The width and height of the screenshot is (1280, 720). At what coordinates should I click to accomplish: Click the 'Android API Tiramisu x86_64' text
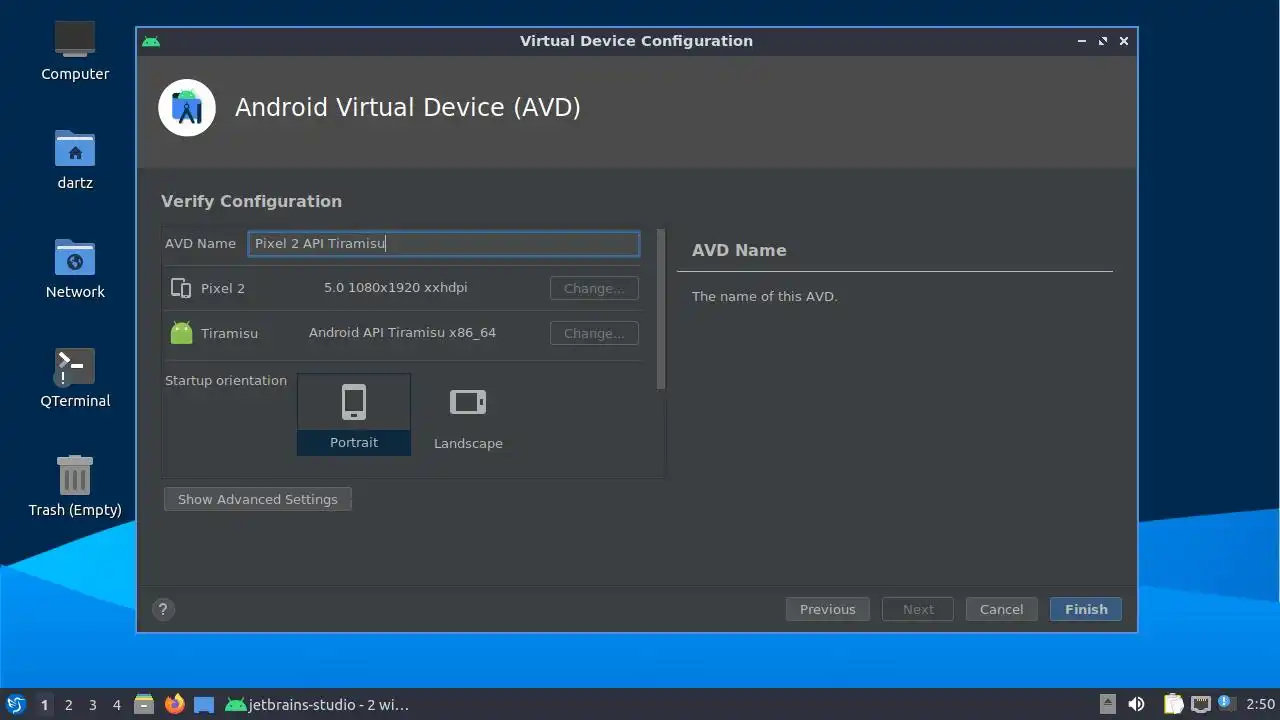coord(402,332)
